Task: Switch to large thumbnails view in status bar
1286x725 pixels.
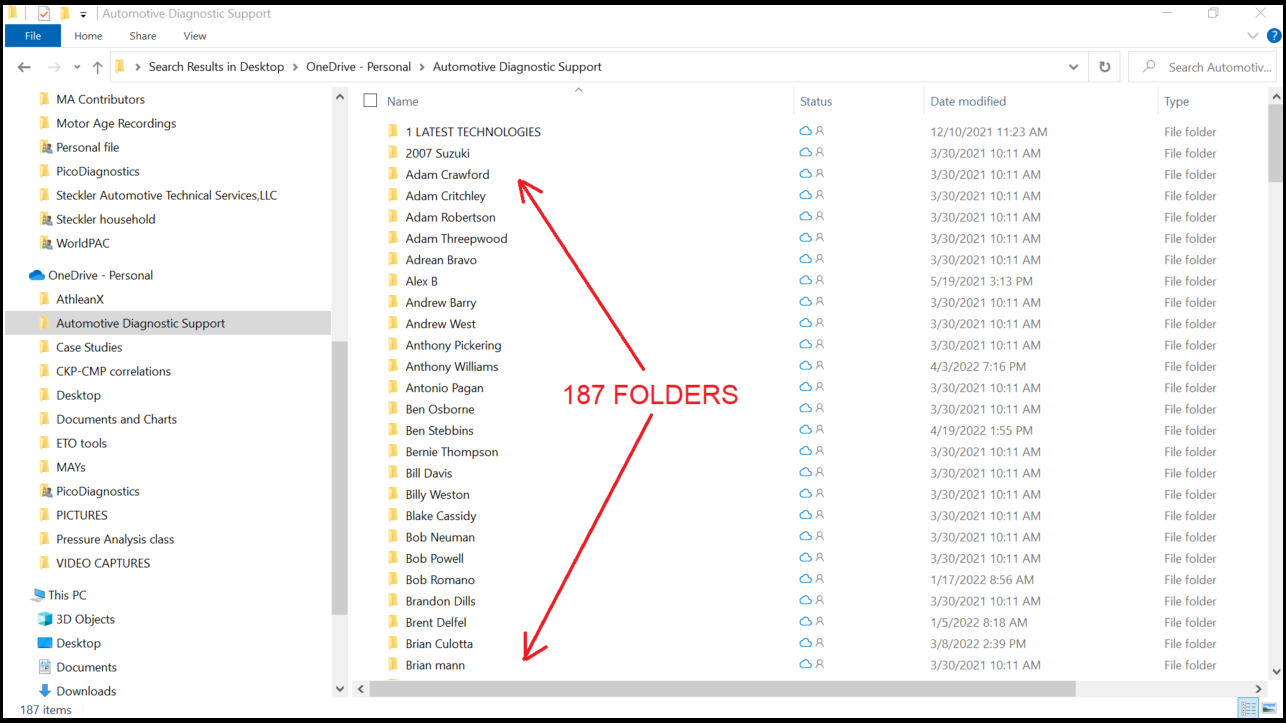Action: [1269, 708]
